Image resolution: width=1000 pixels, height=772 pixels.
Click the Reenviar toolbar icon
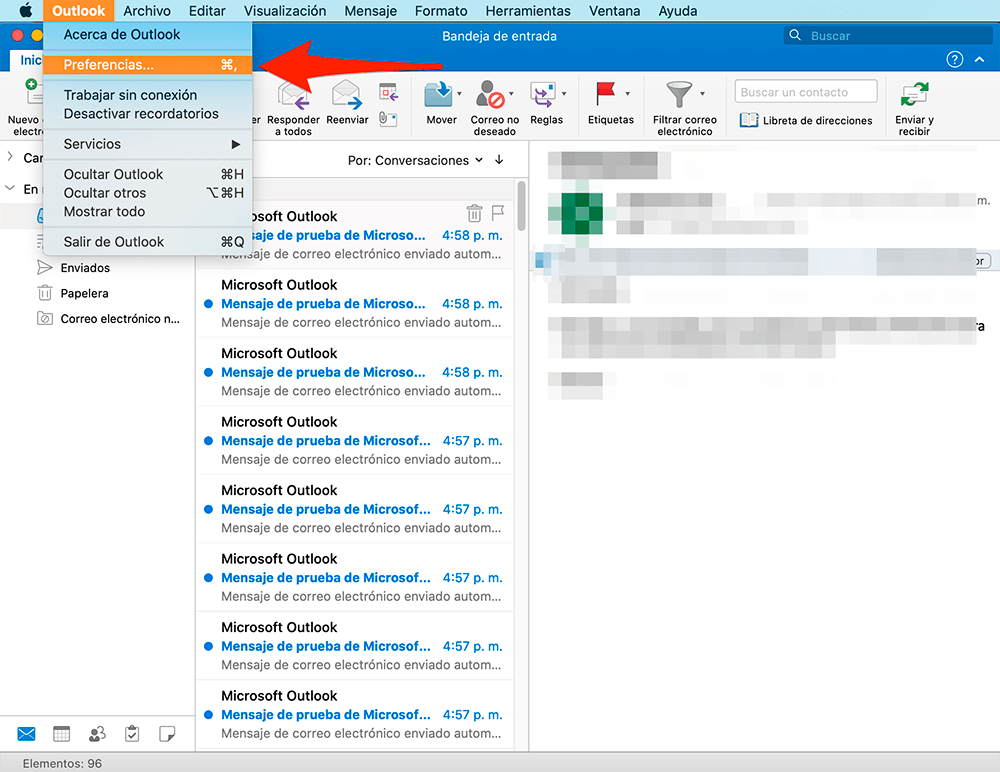point(347,95)
